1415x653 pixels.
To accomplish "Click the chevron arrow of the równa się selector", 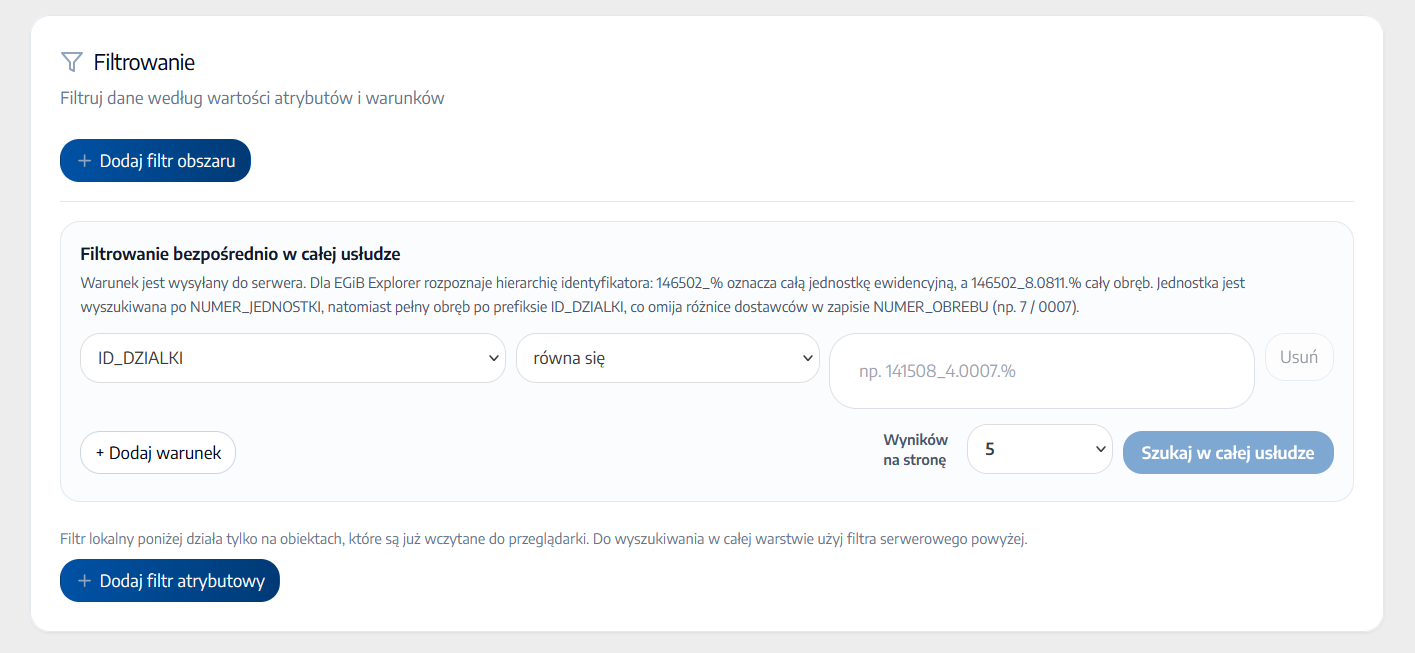I will [x=807, y=358].
